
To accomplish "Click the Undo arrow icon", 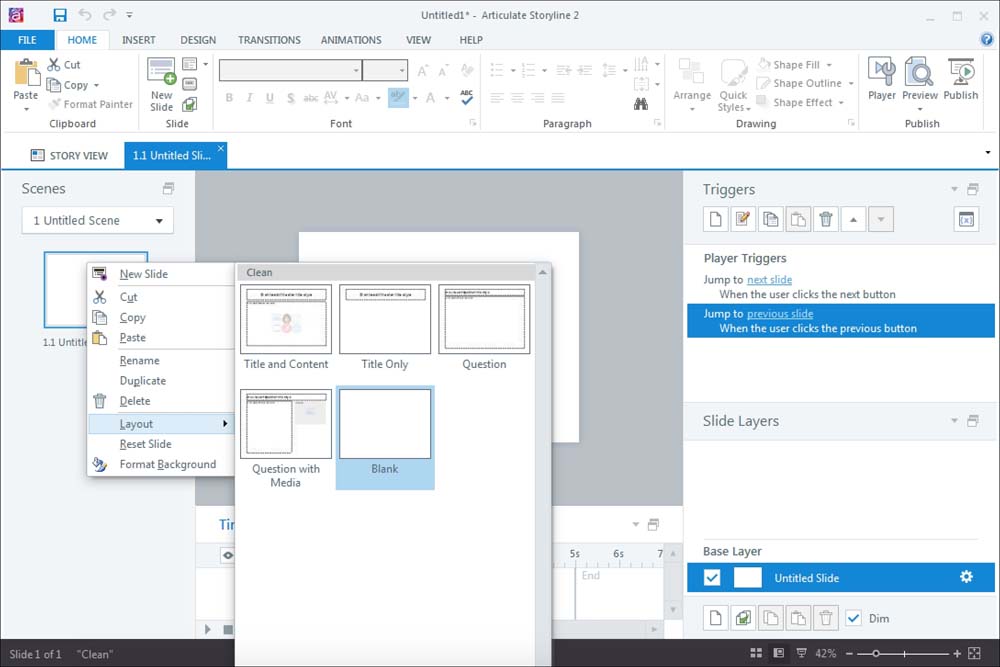I will click(85, 15).
